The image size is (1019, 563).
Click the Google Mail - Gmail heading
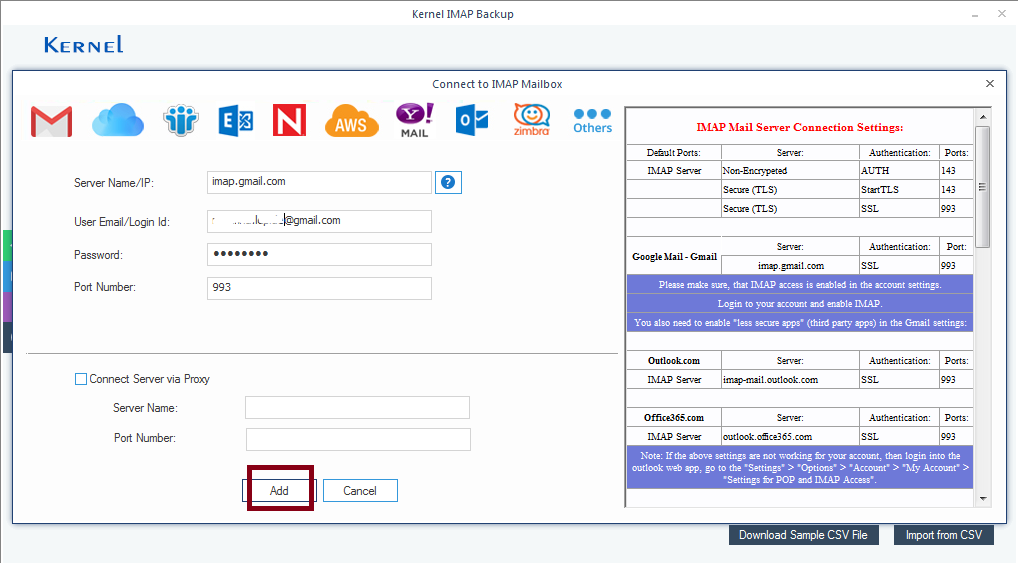point(674,256)
